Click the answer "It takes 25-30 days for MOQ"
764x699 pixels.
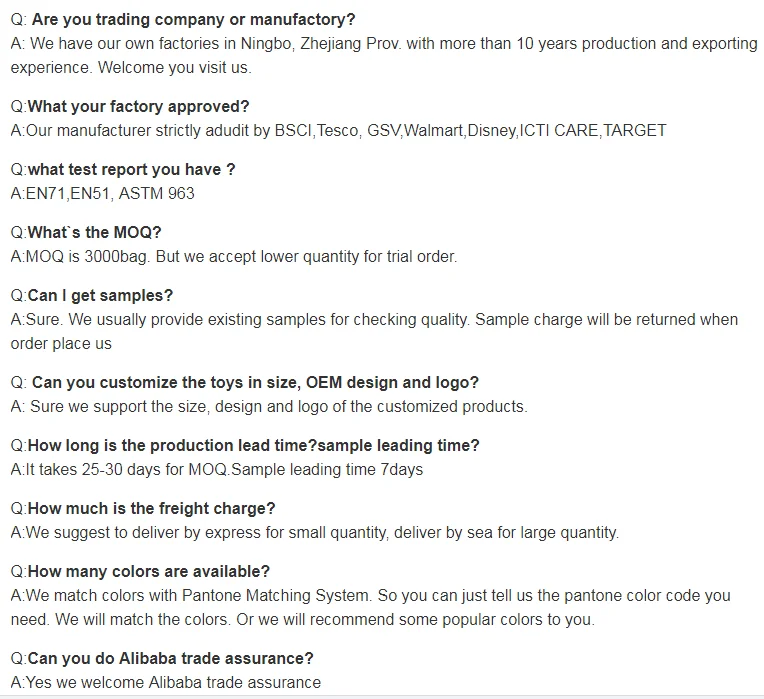pyautogui.click(x=216, y=470)
